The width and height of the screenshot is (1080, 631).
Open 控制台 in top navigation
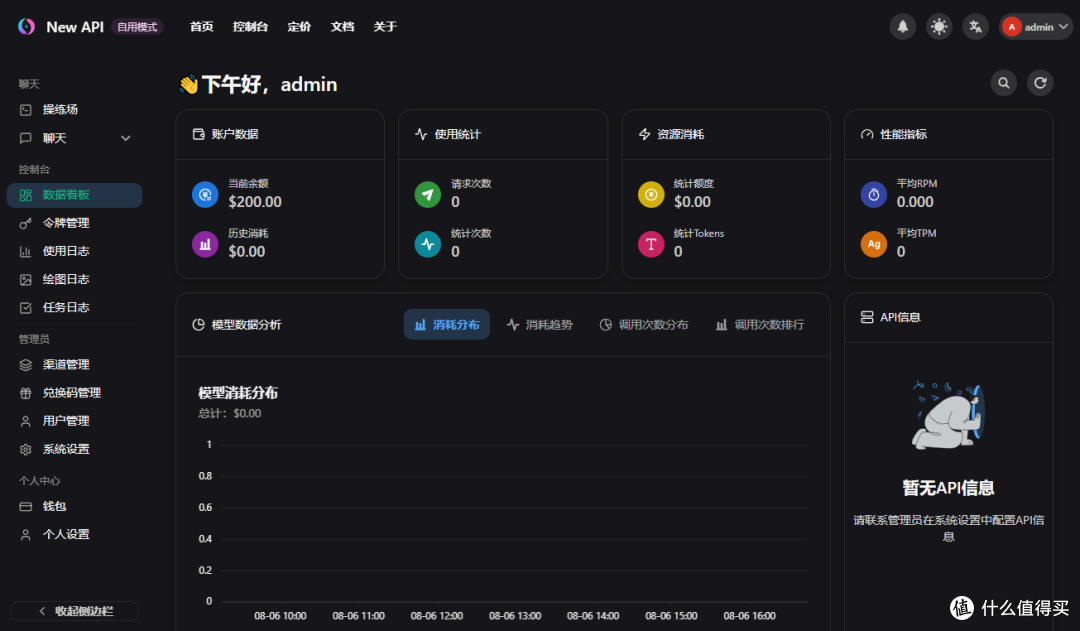tap(250, 27)
